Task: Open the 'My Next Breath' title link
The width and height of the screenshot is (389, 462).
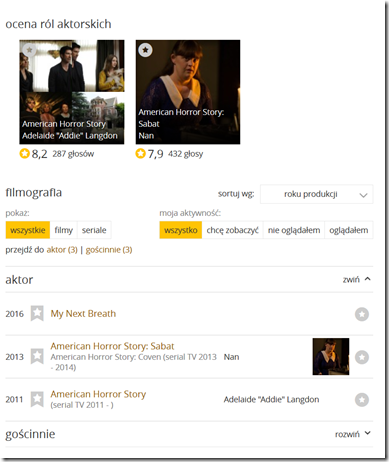Action: 83,314
